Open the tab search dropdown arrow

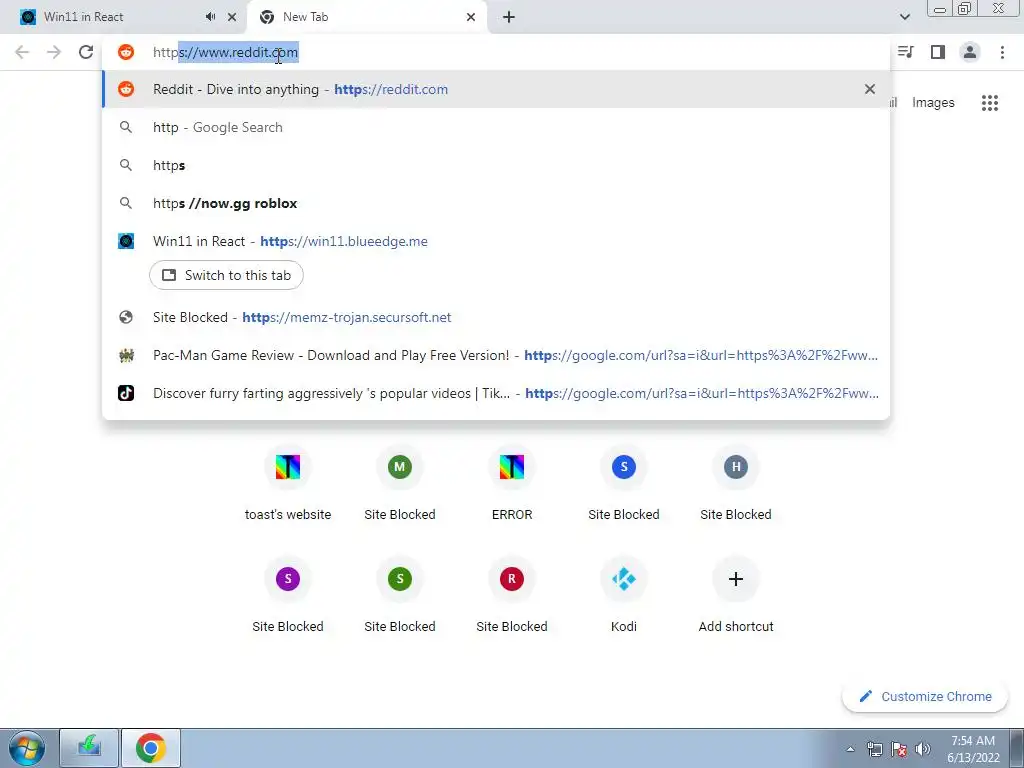point(904,17)
